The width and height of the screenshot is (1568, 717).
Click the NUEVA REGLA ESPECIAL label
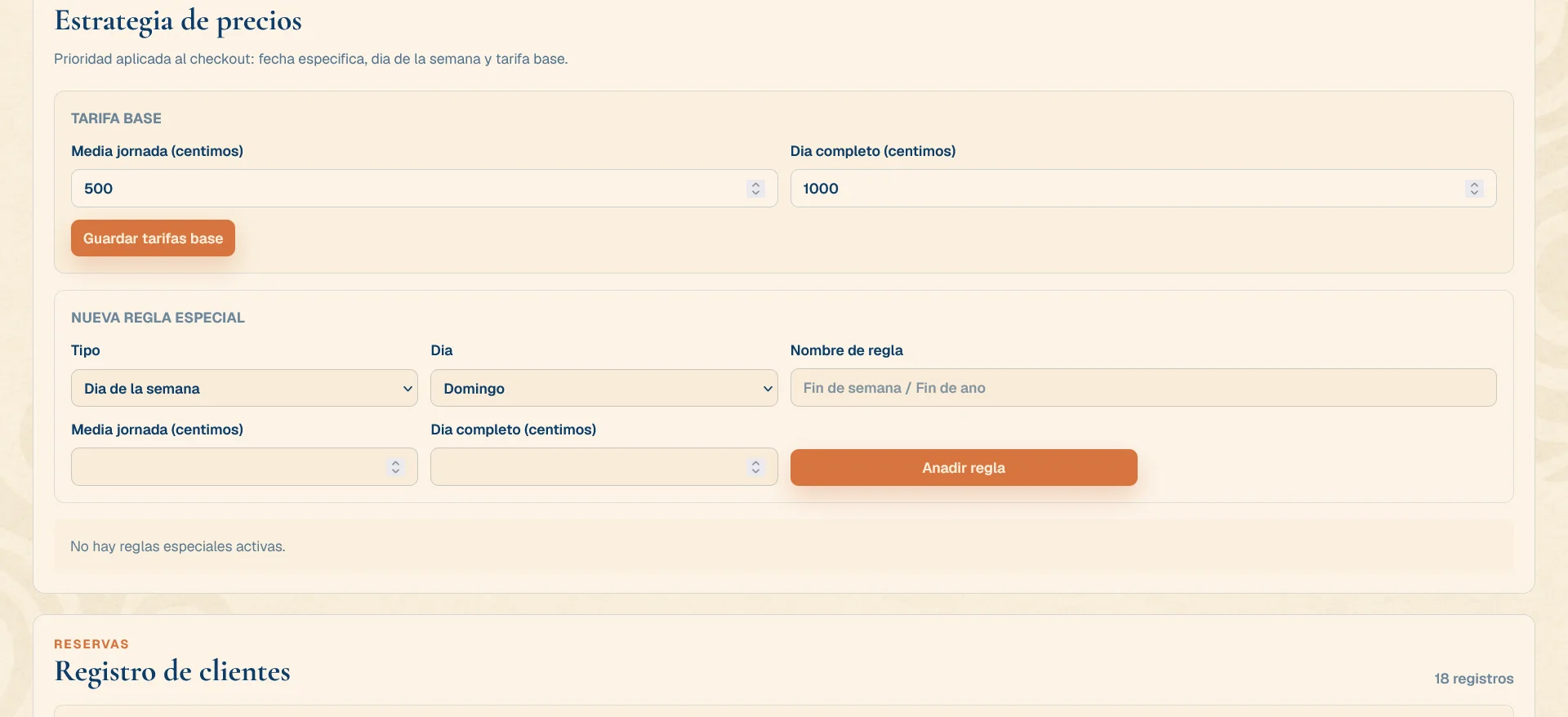pos(158,318)
